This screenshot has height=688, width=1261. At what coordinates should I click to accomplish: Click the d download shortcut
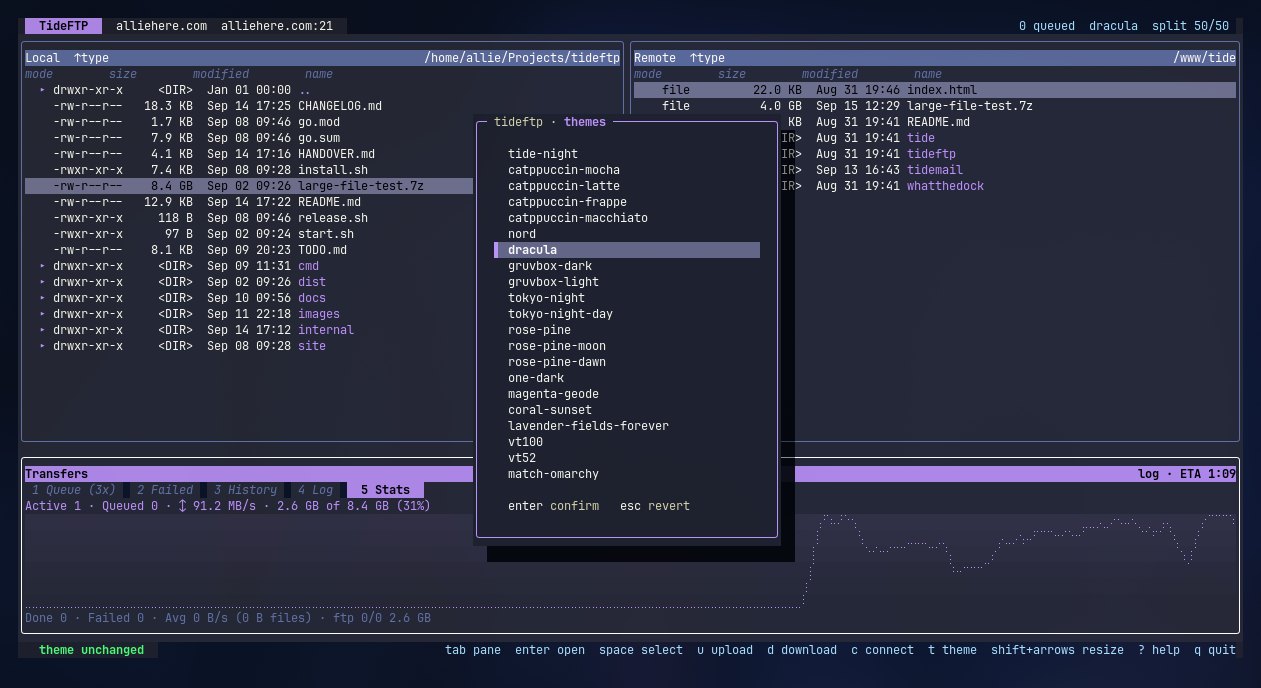pos(802,650)
